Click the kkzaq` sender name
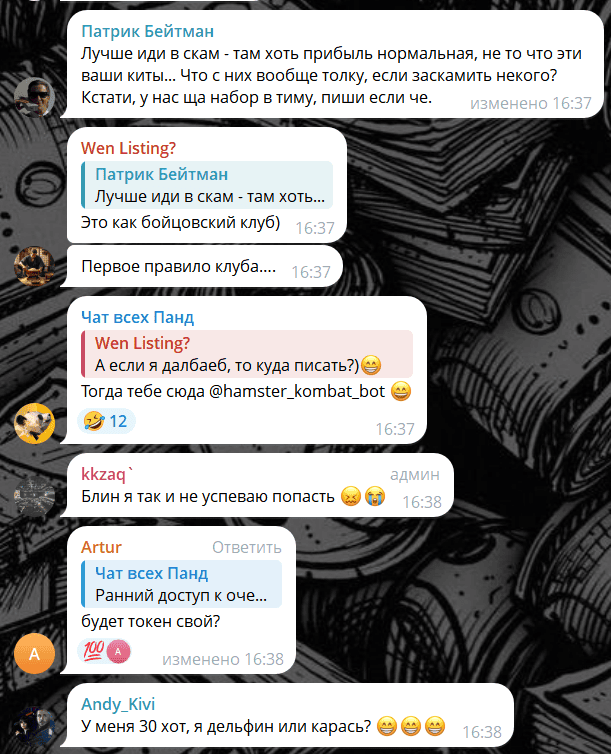 tap(108, 474)
